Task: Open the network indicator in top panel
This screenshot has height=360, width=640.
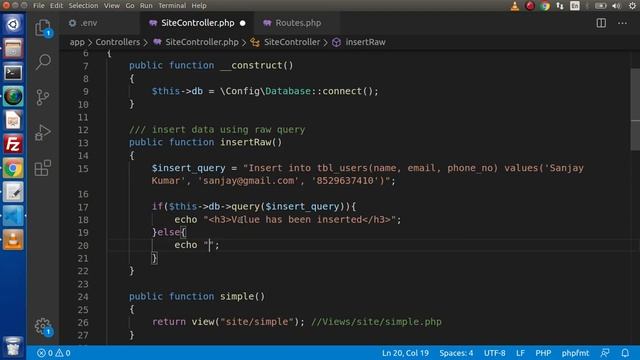Action: 560,6
